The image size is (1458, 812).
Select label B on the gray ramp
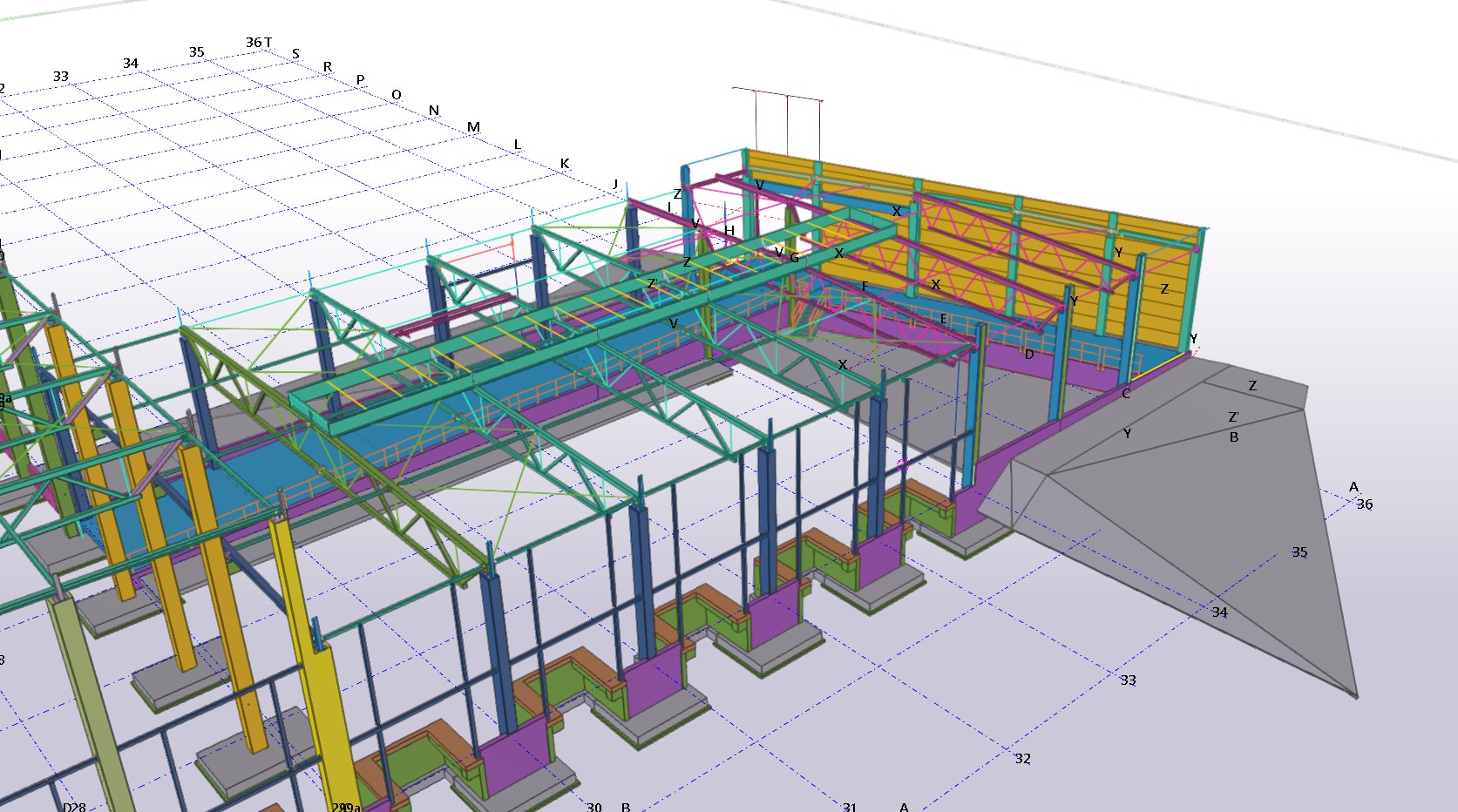[1234, 437]
